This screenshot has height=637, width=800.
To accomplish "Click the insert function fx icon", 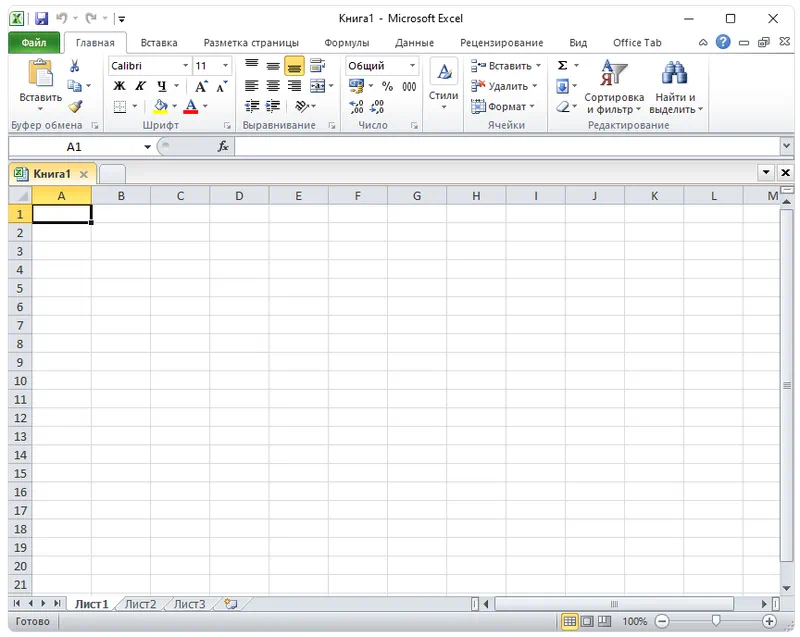I will pyautogui.click(x=223, y=146).
